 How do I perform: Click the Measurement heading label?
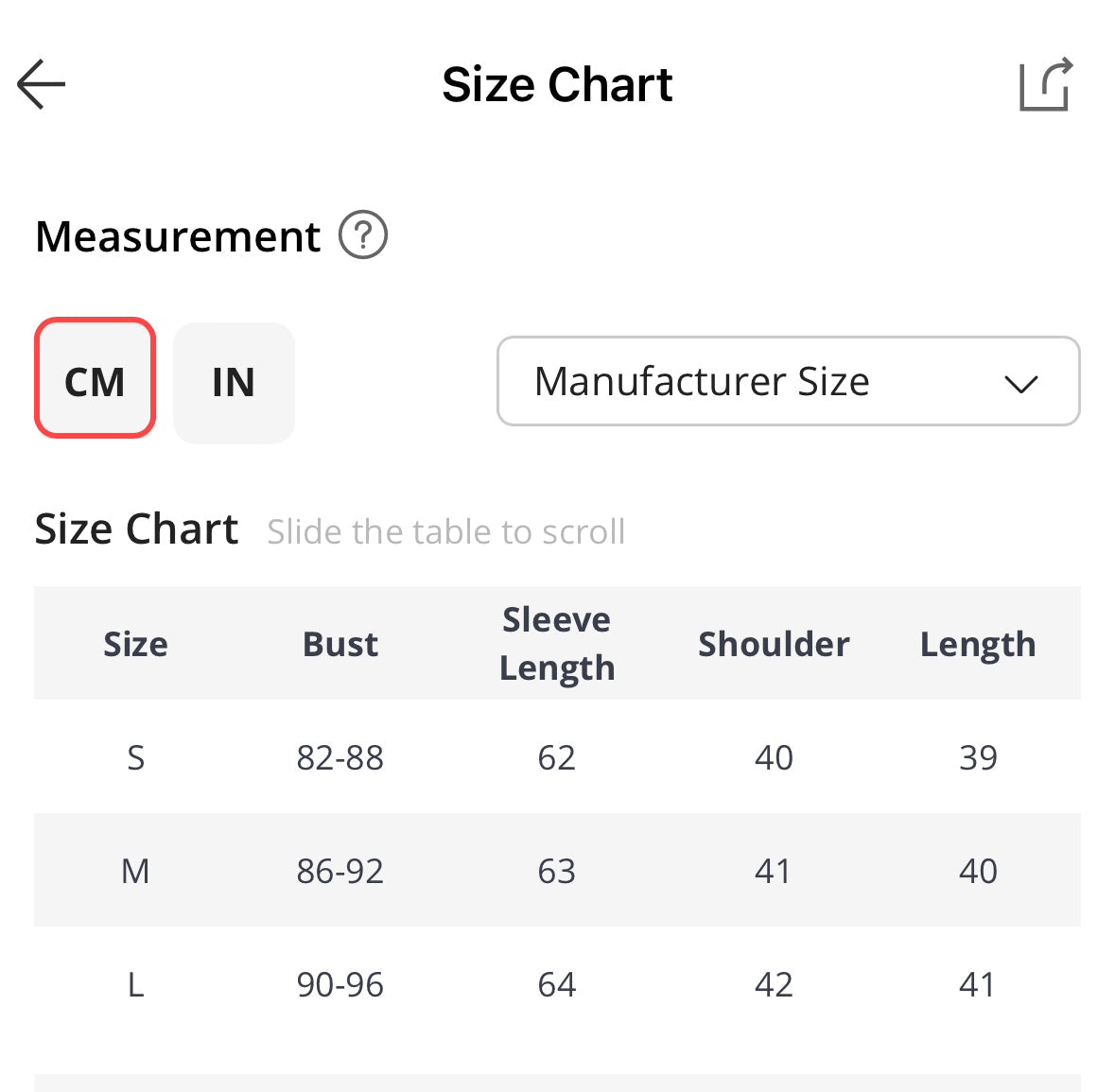click(178, 236)
